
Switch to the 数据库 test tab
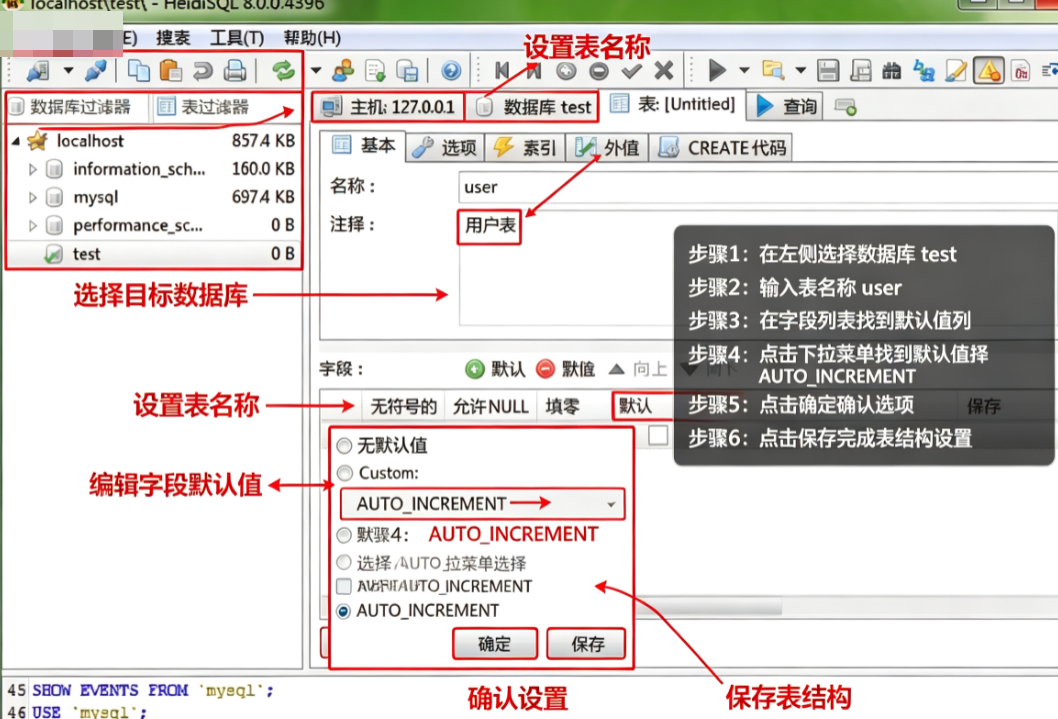[x=534, y=107]
